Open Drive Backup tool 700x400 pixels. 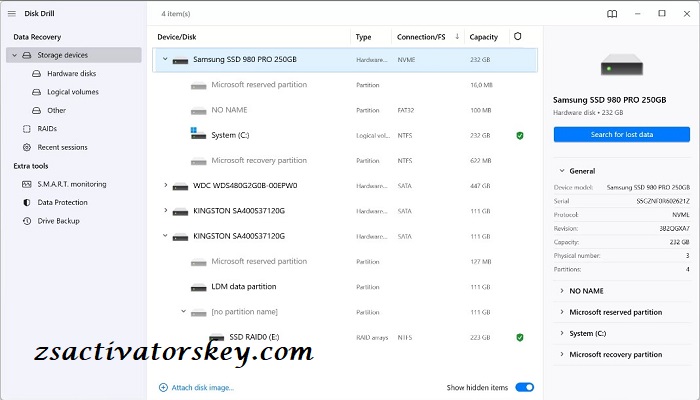point(58,221)
